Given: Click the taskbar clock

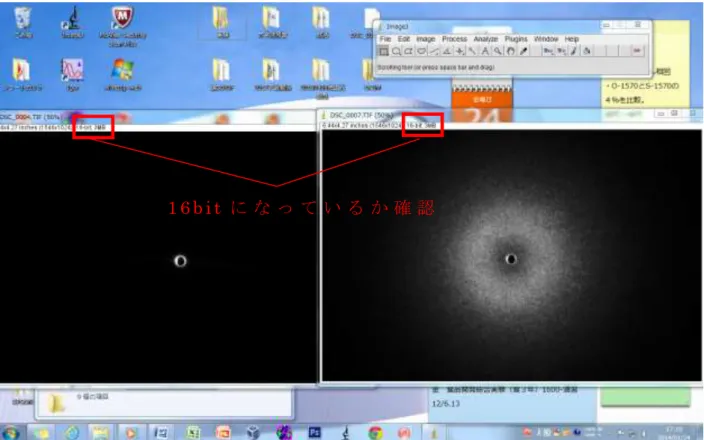Looking at the screenshot, I should tap(672, 433).
